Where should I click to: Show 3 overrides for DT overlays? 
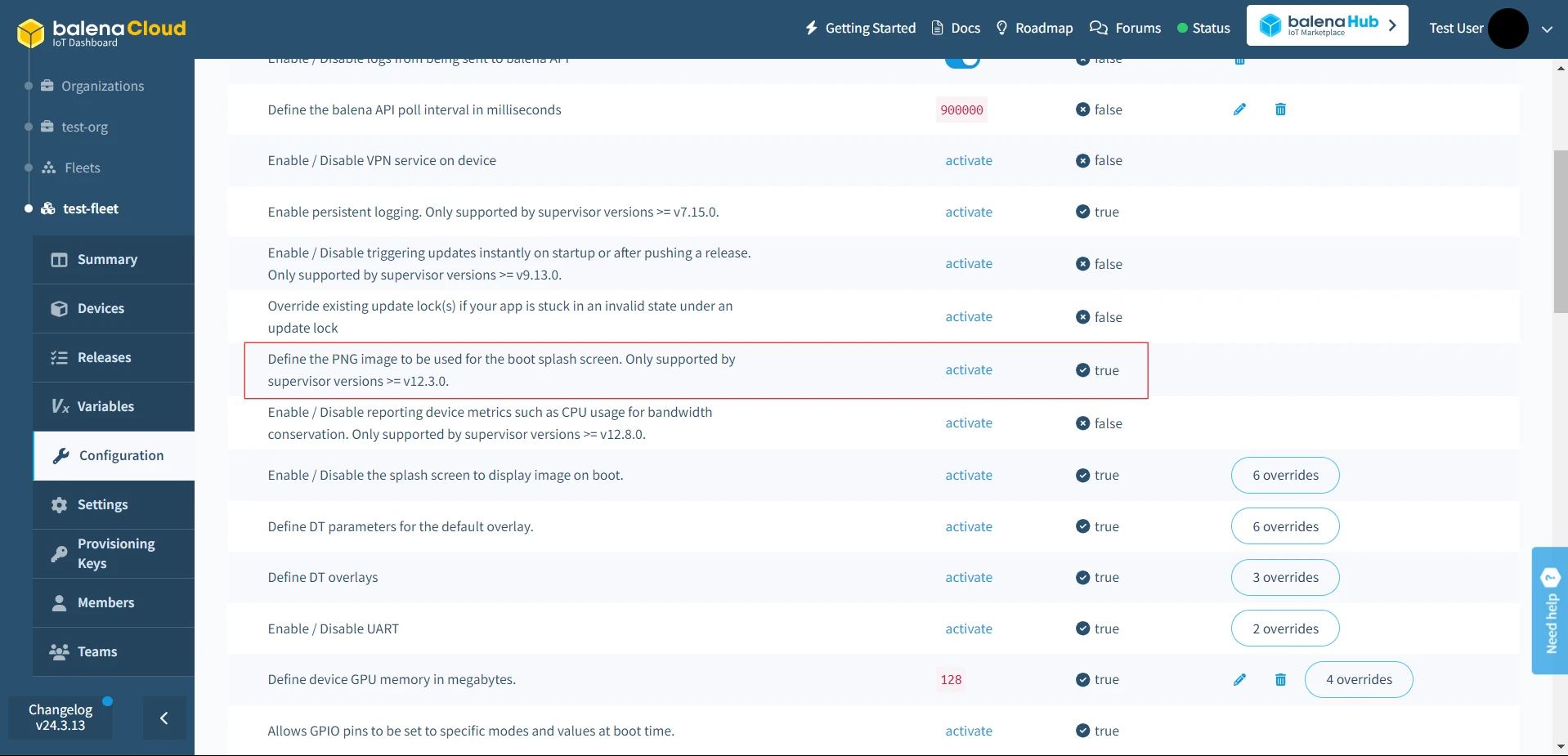[1284, 578]
